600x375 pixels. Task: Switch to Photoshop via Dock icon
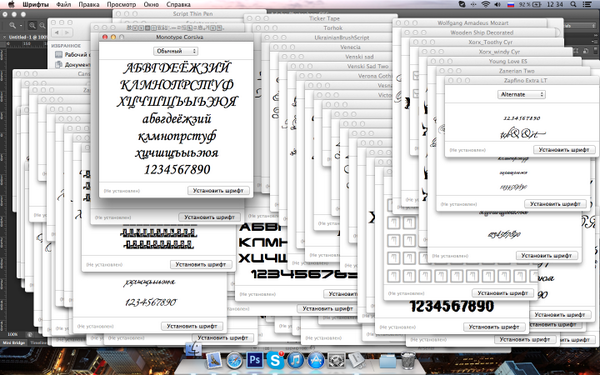click(254, 360)
